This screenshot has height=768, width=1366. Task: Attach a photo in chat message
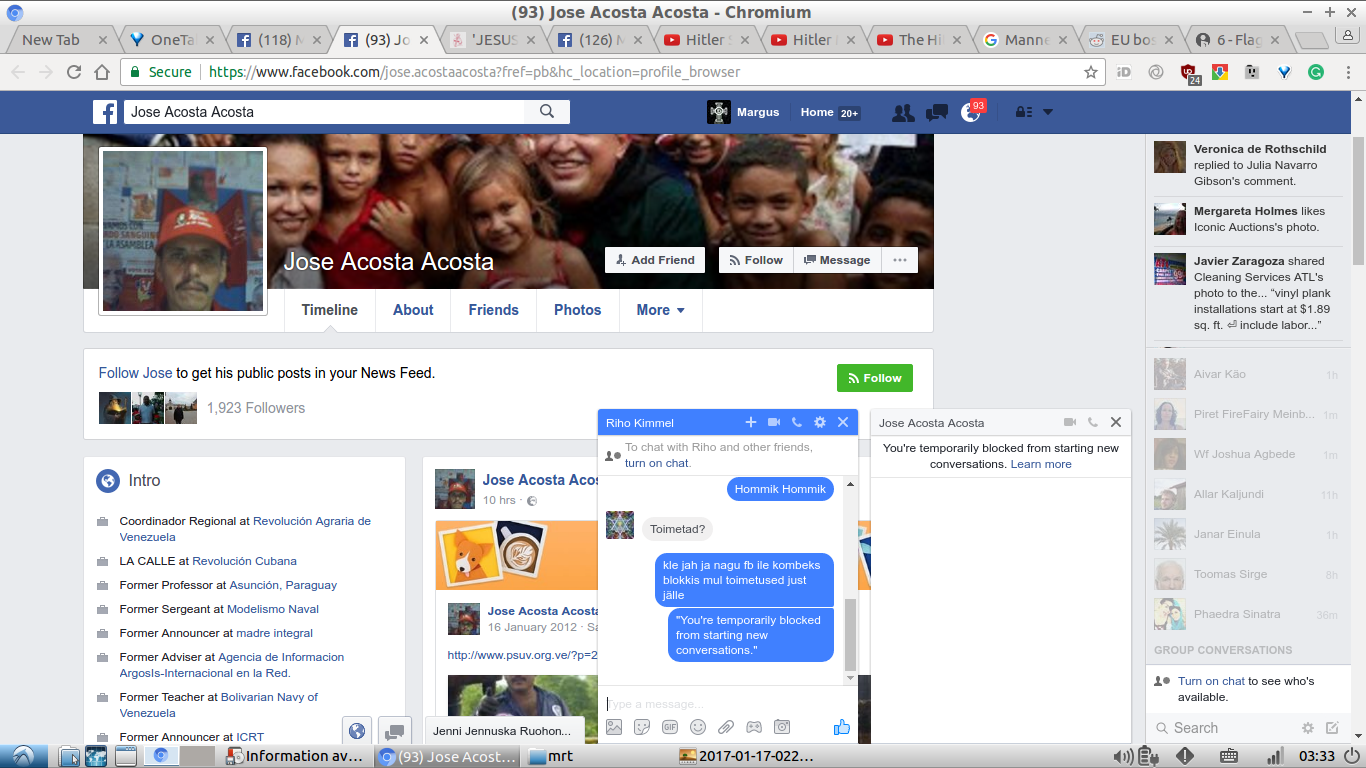pos(614,727)
